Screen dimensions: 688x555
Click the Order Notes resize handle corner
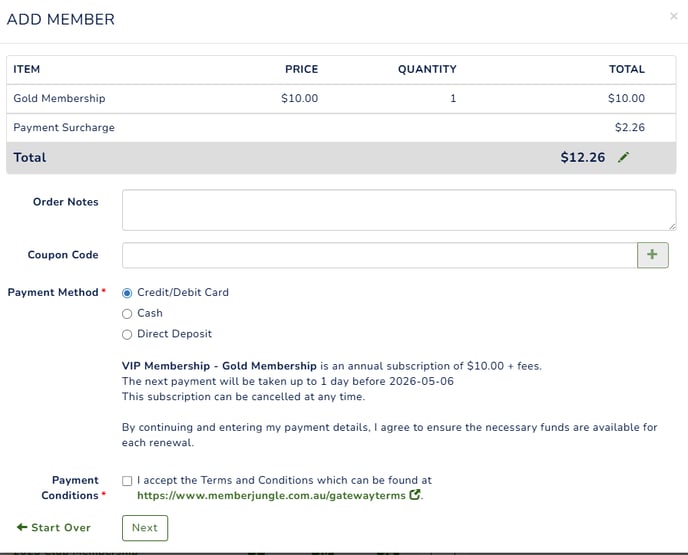(x=673, y=227)
